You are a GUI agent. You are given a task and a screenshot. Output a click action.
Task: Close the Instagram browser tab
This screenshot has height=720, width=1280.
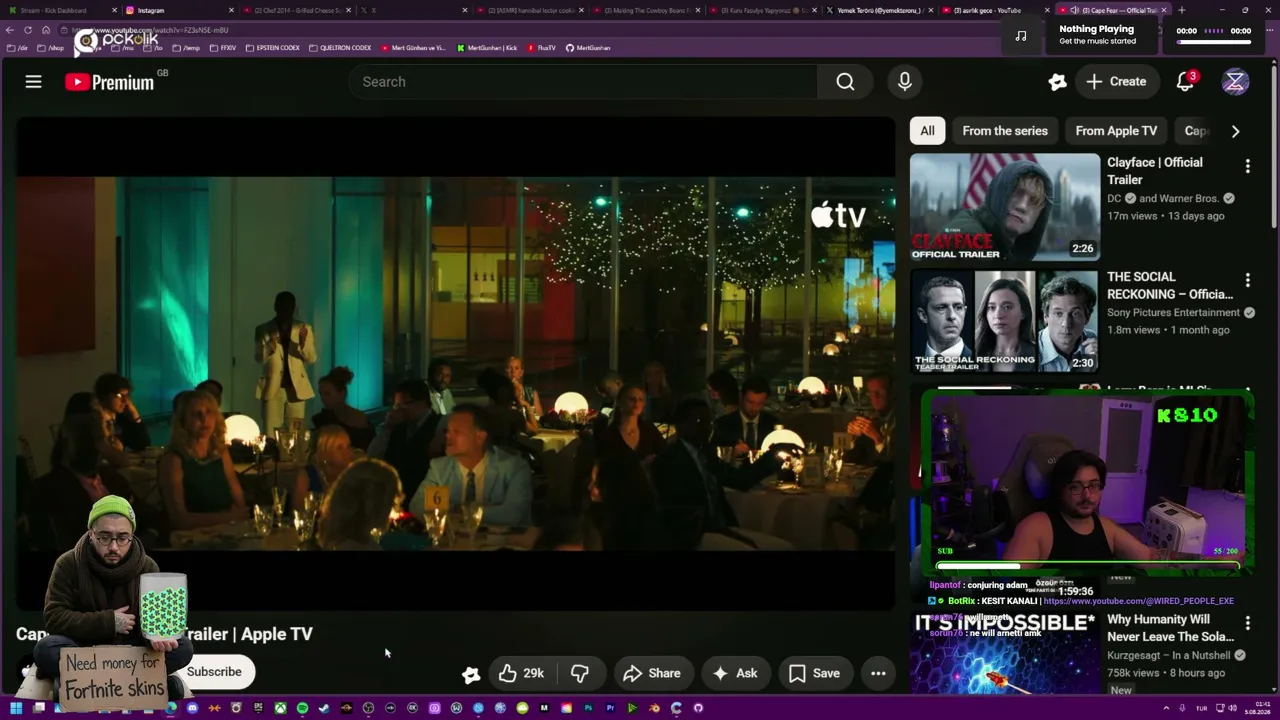click(x=231, y=10)
